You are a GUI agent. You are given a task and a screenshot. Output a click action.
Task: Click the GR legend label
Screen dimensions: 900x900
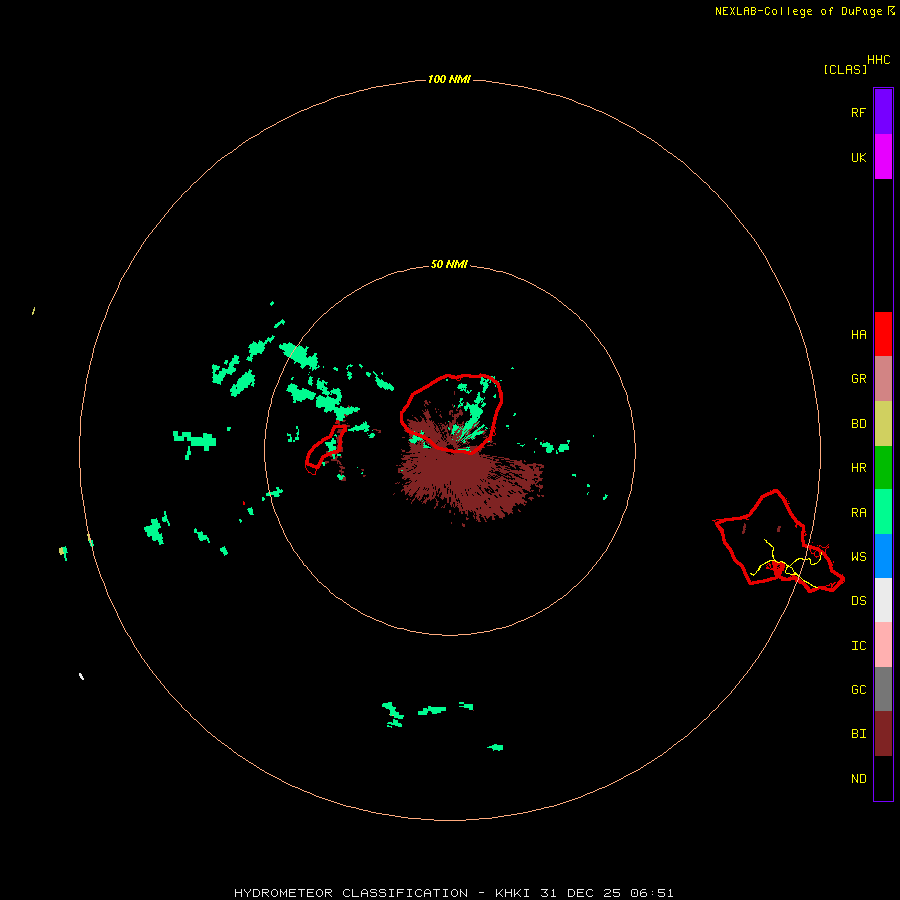click(x=858, y=379)
